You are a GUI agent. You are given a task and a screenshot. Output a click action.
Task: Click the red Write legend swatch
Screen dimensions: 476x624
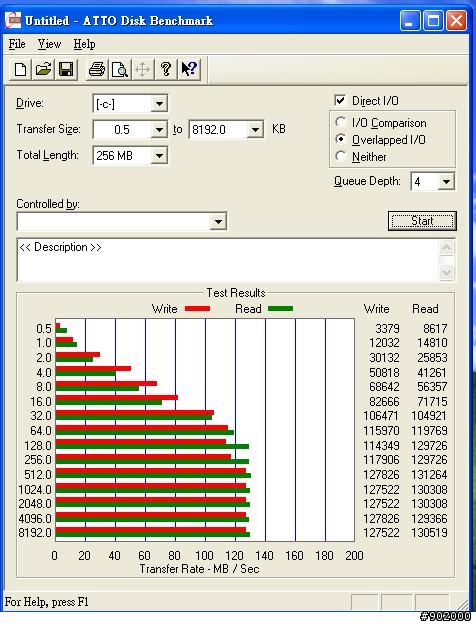[197, 308]
